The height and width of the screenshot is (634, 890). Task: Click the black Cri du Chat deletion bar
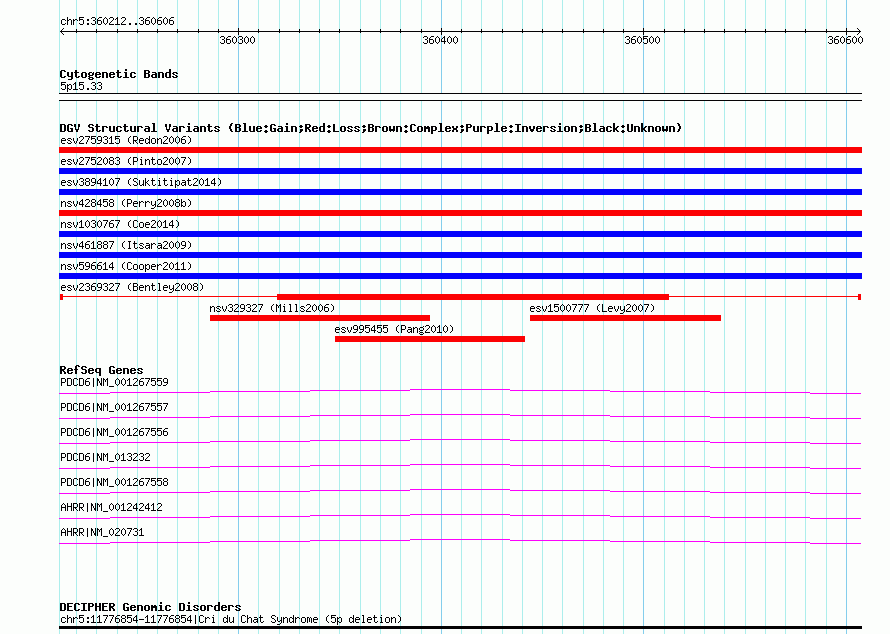click(x=460, y=628)
